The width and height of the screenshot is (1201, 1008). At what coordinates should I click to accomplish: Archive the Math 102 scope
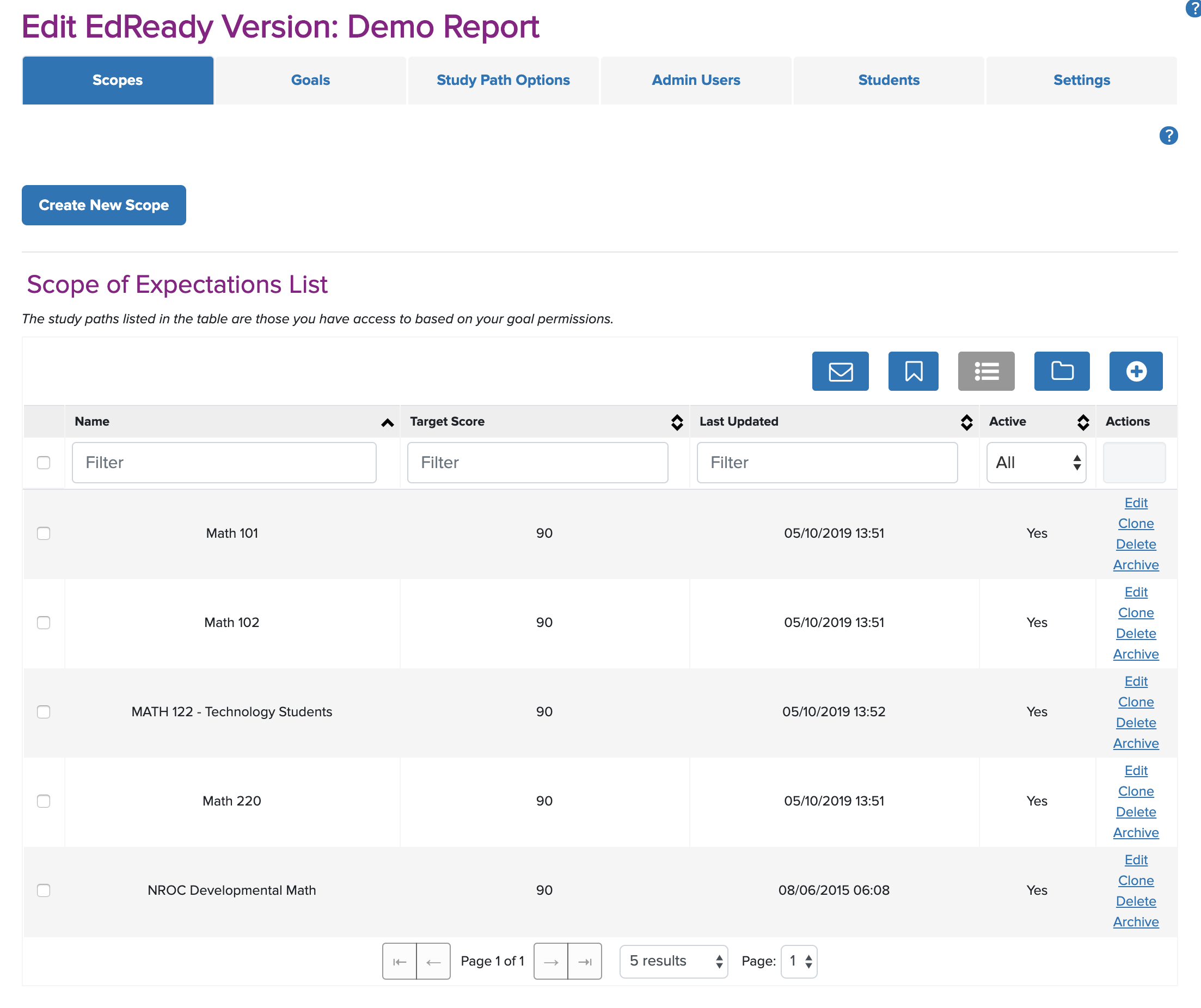pos(1136,654)
